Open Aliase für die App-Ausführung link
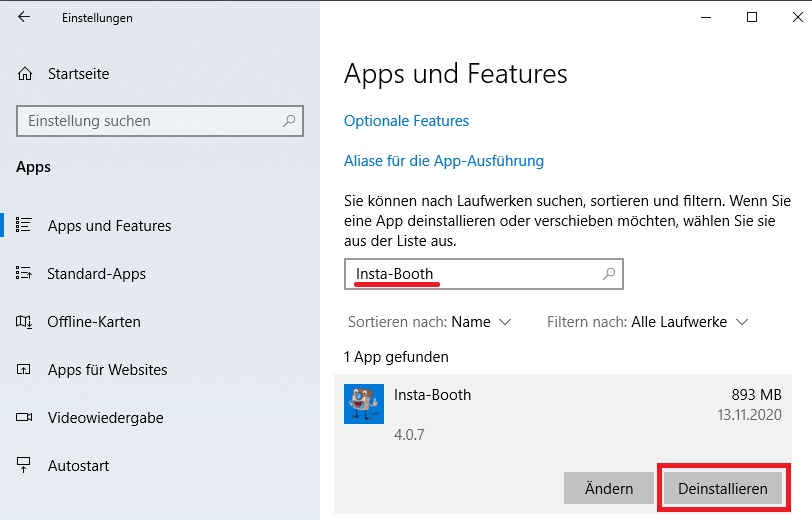This screenshot has width=812, height=520. pyautogui.click(x=444, y=161)
